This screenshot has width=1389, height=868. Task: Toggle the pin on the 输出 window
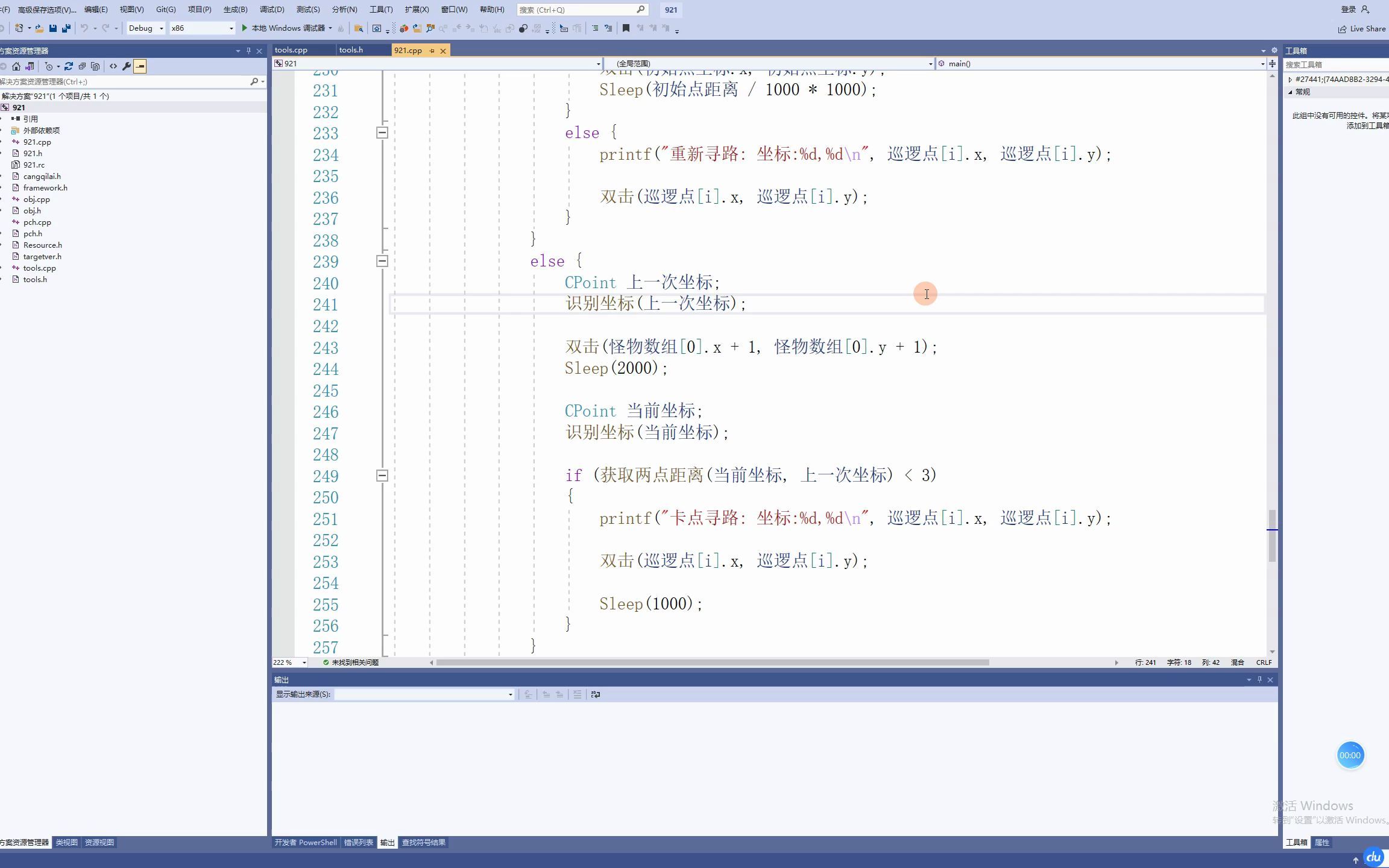[1259, 679]
